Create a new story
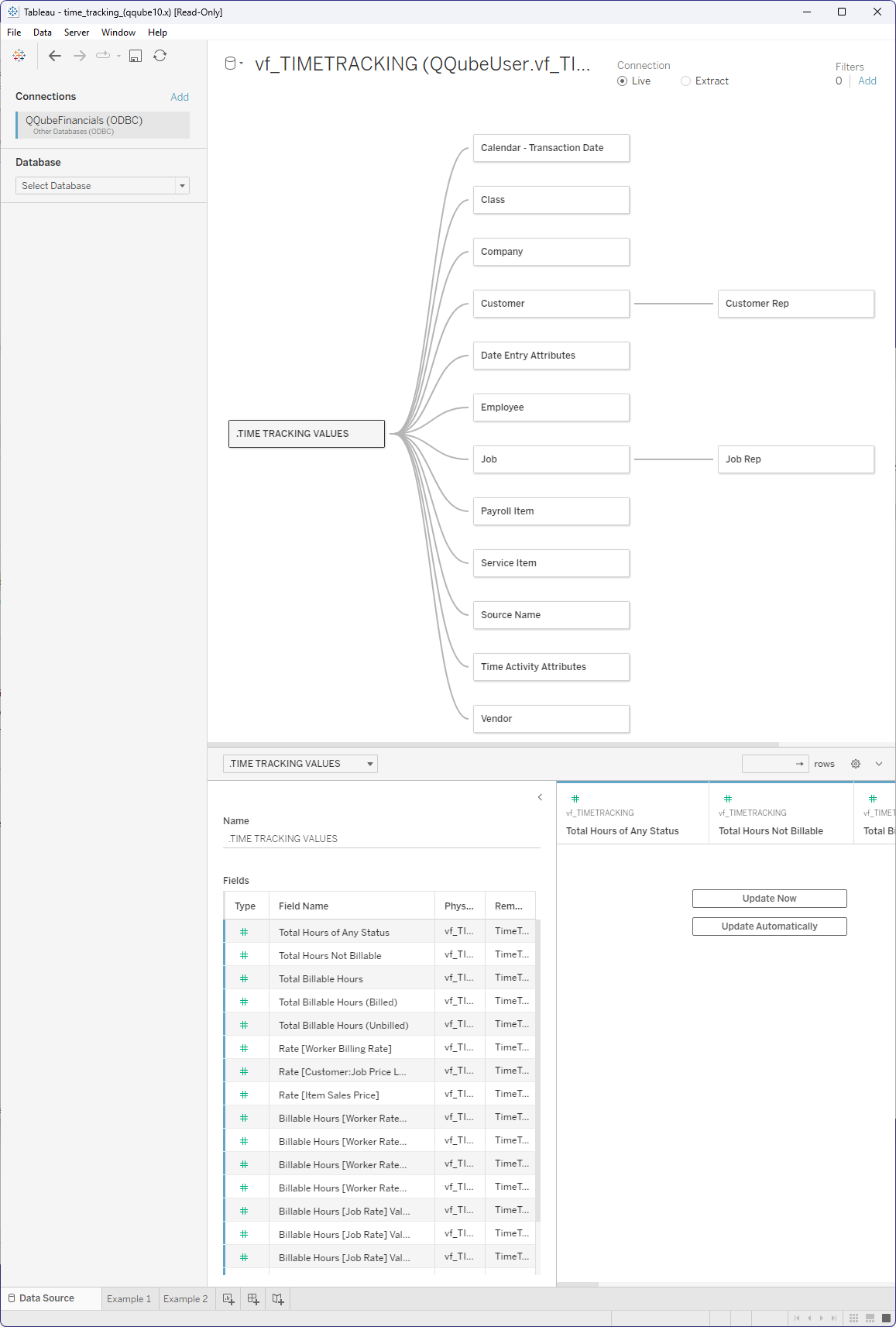Image resolution: width=896 pixels, height=1327 pixels. coord(278,1299)
